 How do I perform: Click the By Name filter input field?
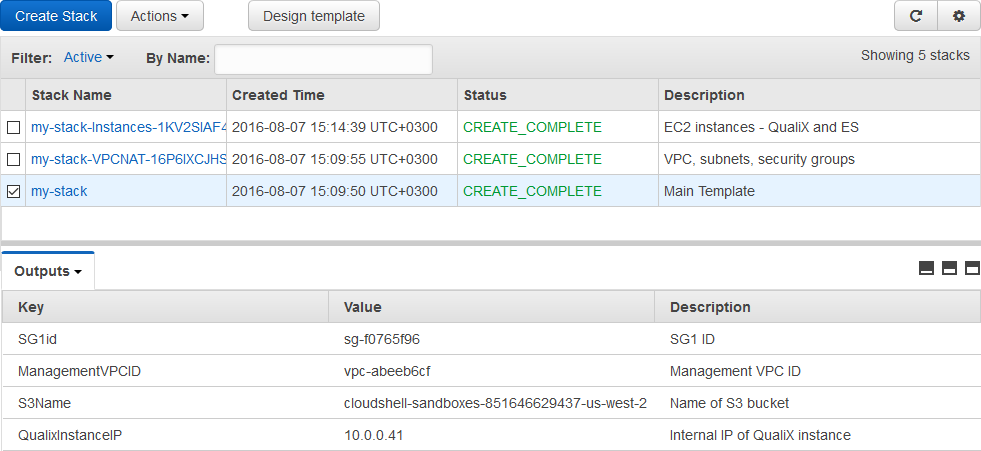tap(323, 59)
